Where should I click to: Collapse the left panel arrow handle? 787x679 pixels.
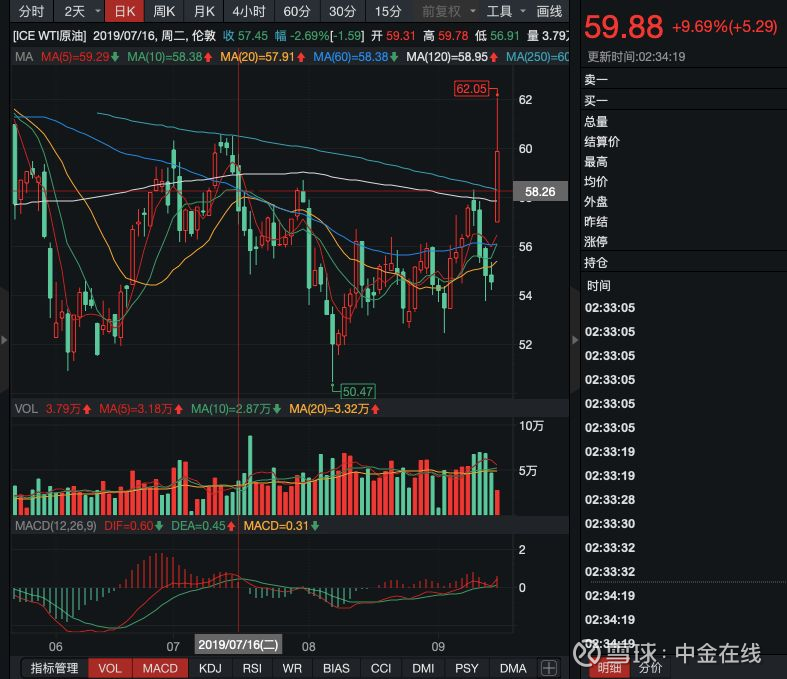[4, 340]
